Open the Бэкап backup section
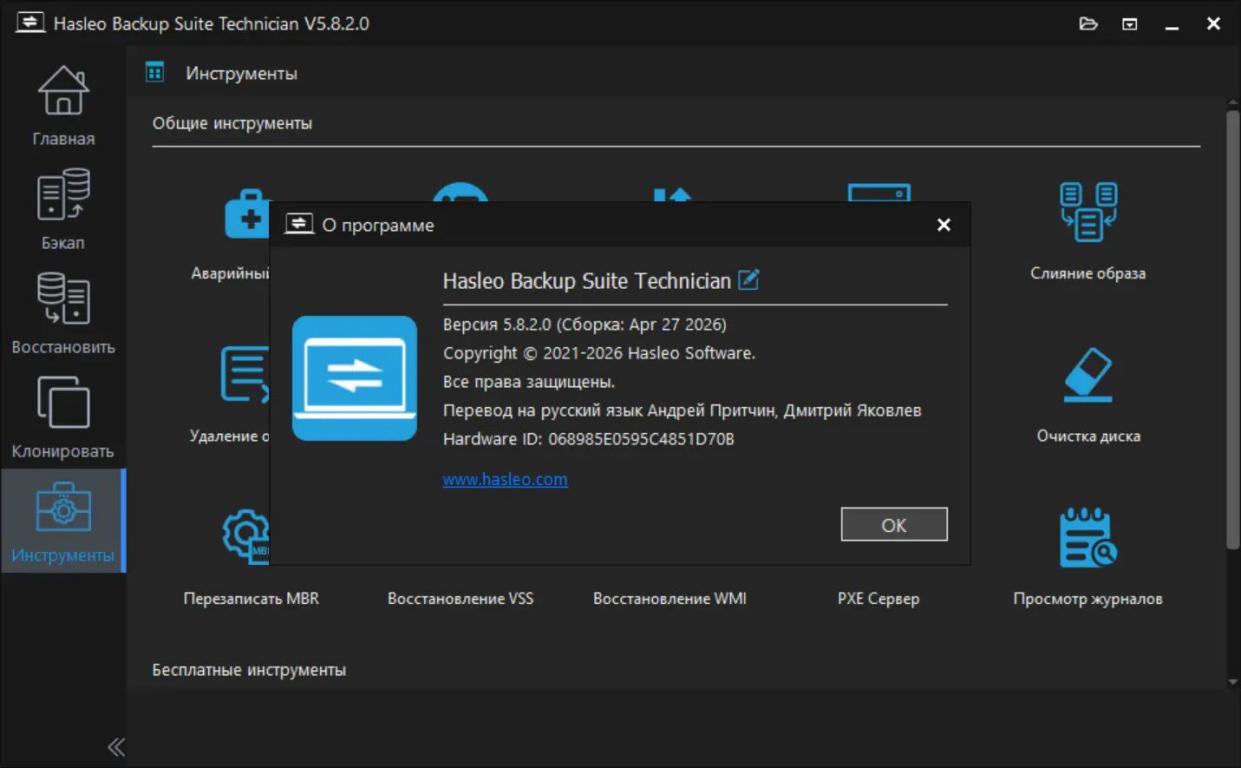Image resolution: width=1241 pixels, height=768 pixels. pyautogui.click(x=63, y=210)
